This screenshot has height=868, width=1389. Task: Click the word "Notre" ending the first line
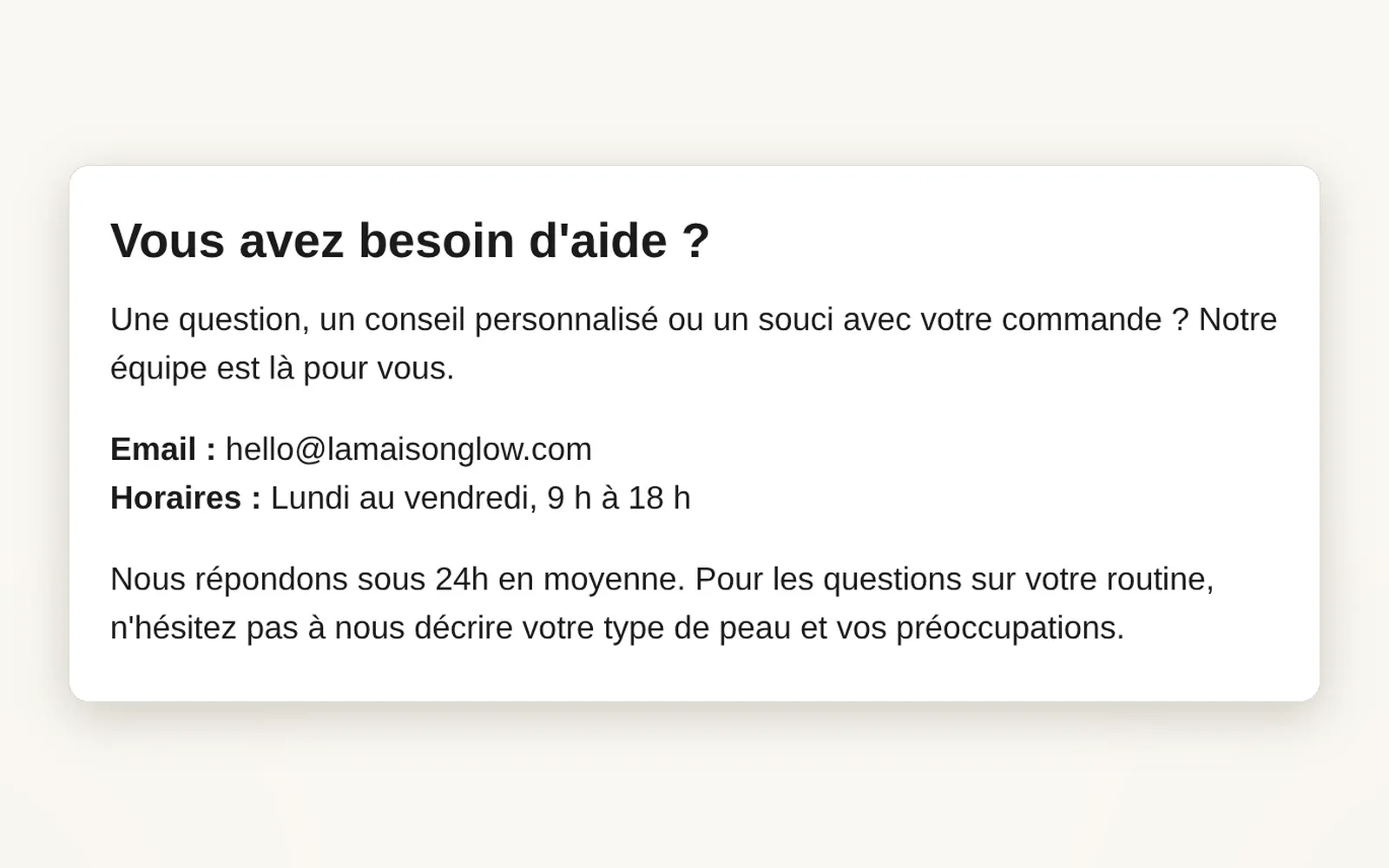coord(1238,319)
